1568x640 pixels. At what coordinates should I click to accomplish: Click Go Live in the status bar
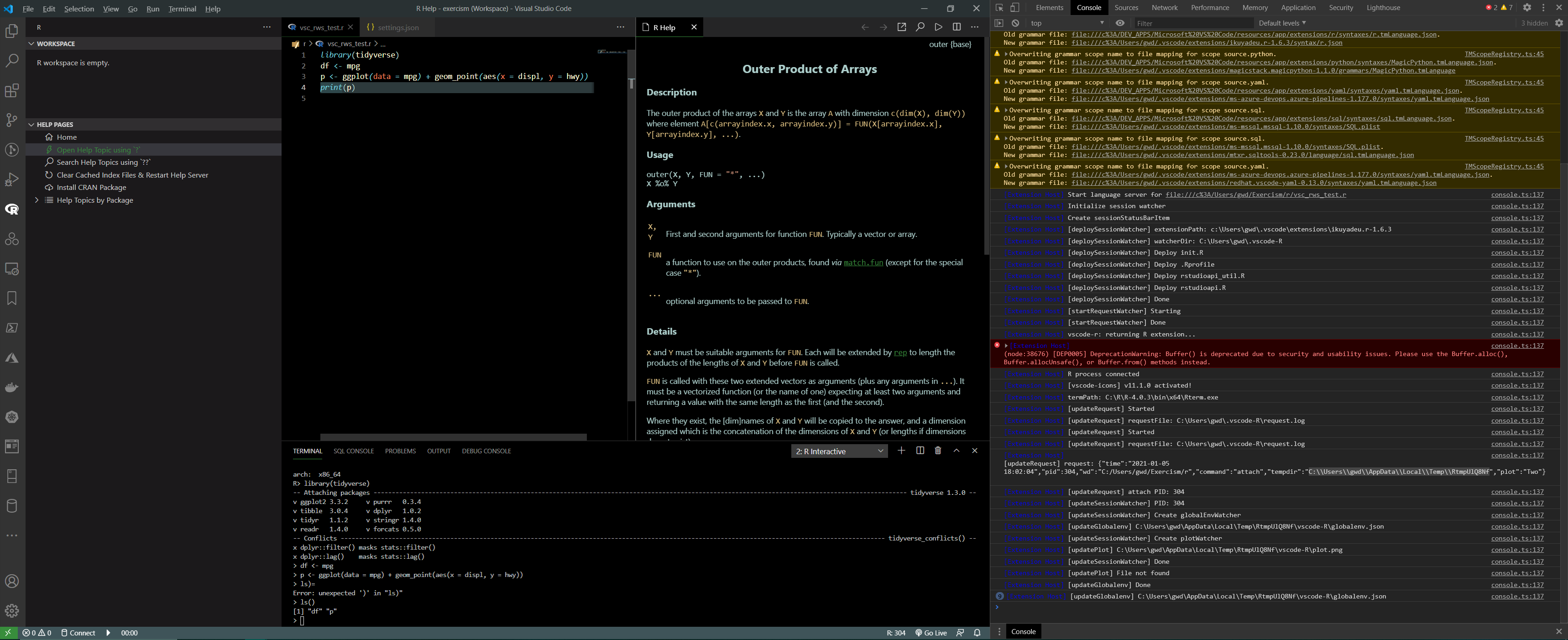[931, 633]
